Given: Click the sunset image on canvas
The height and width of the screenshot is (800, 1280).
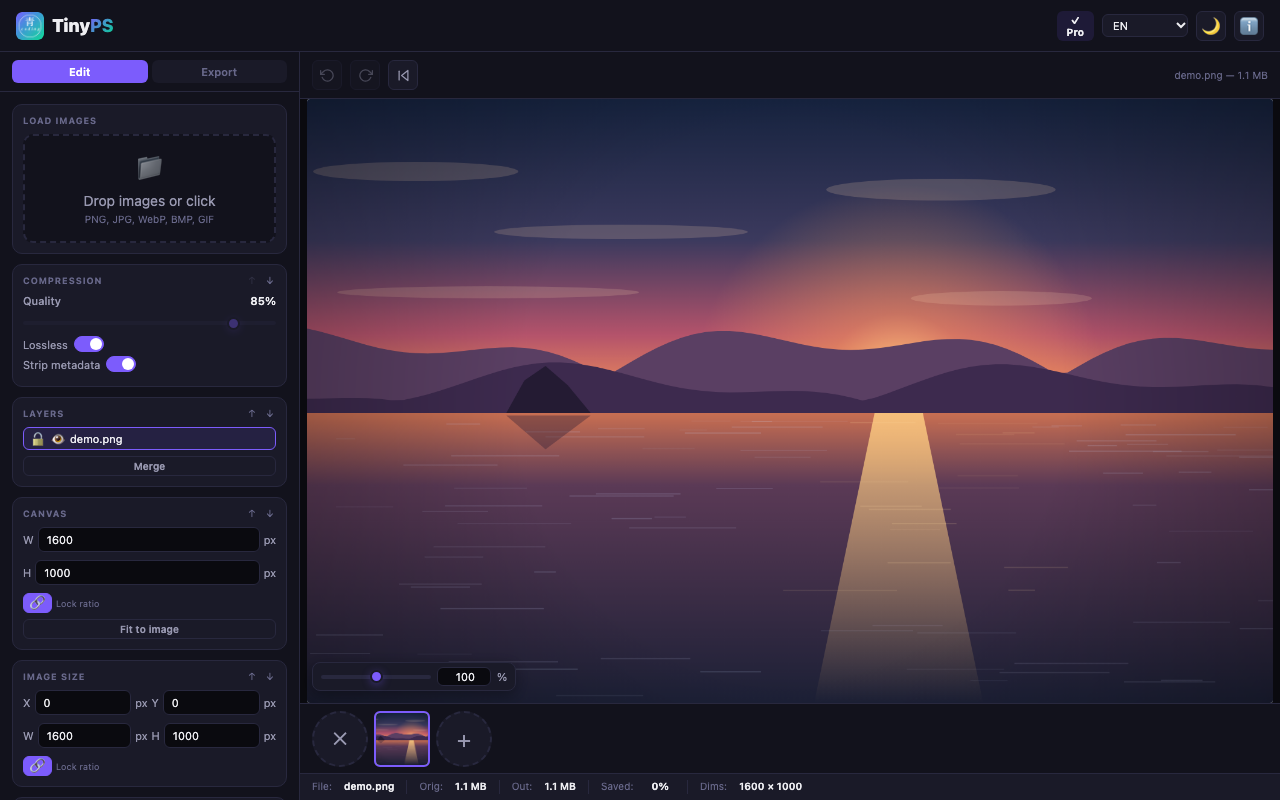Looking at the screenshot, I should pos(790,400).
